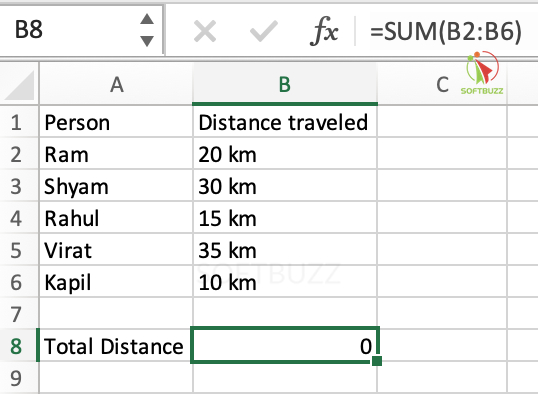Click the fill handle of cell B8

click(x=377, y=361)
